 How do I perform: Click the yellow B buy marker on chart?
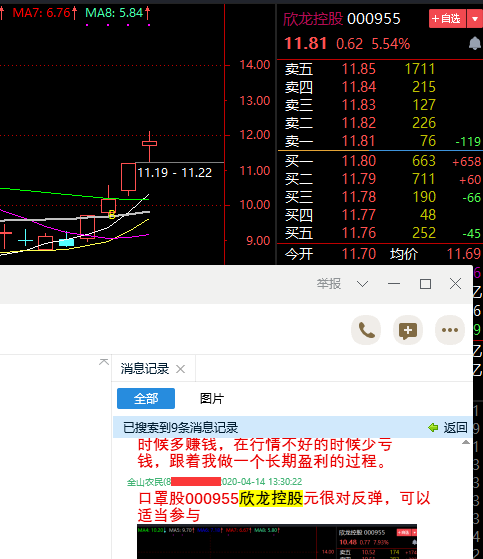click(x=112, y=214)
